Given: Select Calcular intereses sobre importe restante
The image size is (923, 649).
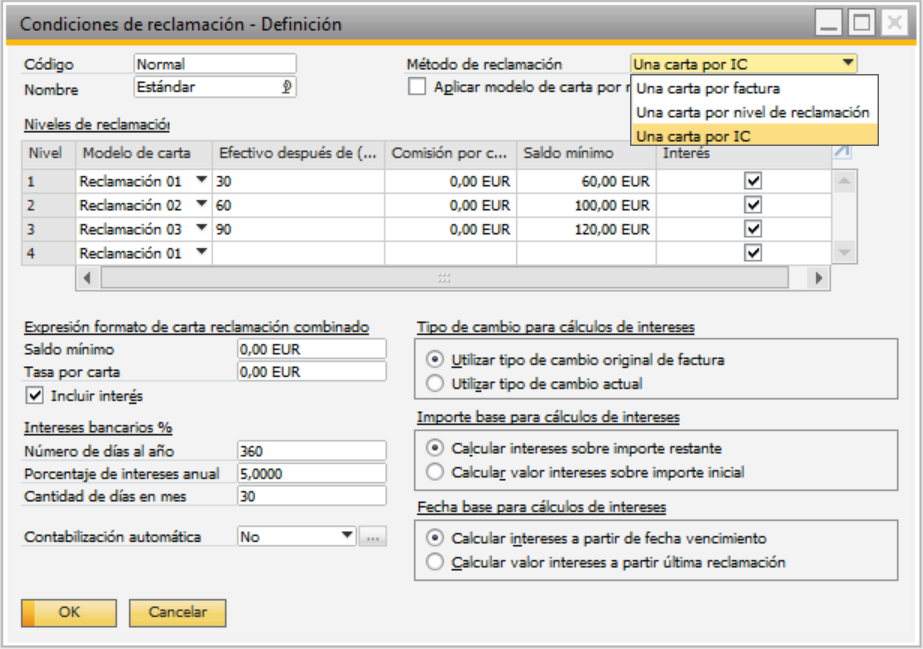Looking at the screenshot, I should coord(435,448).
